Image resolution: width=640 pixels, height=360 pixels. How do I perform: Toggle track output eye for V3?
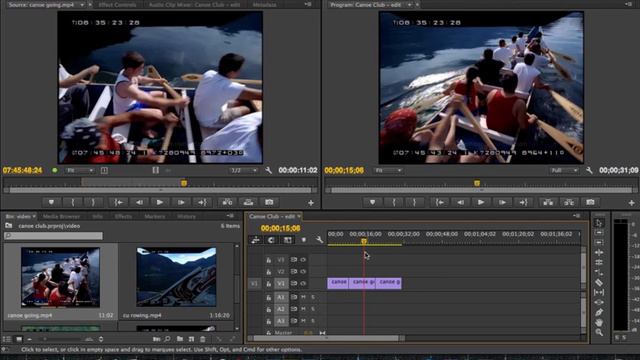click(x=303, y=260)
